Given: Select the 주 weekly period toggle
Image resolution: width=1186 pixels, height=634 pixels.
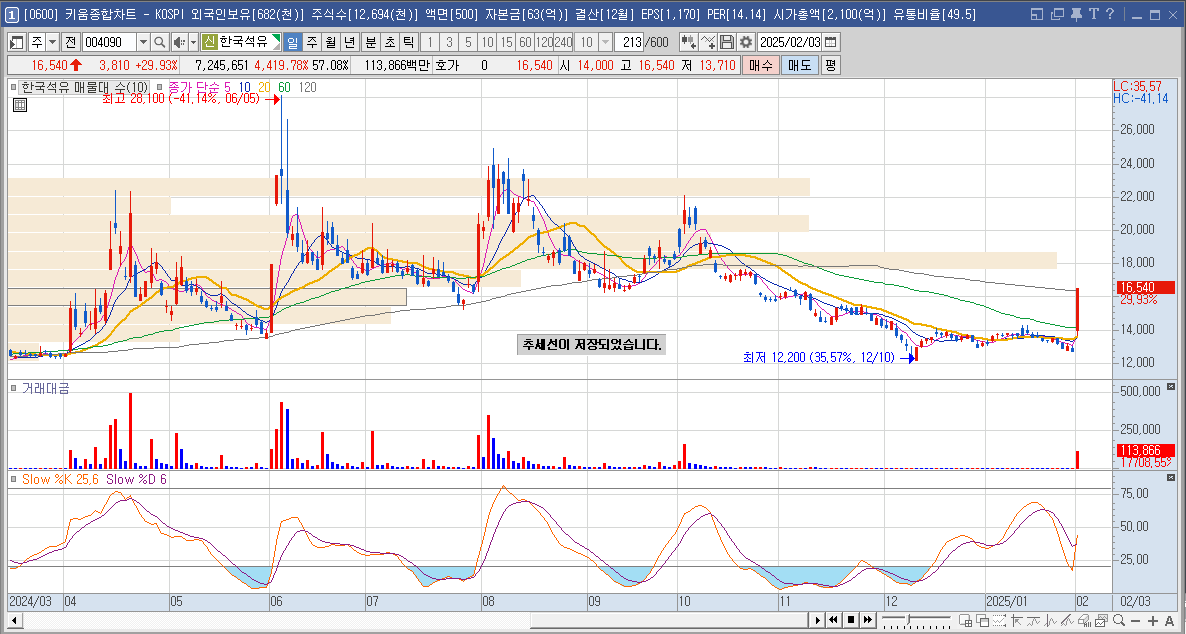Looking at the screenshot, I should coord(312,42).
